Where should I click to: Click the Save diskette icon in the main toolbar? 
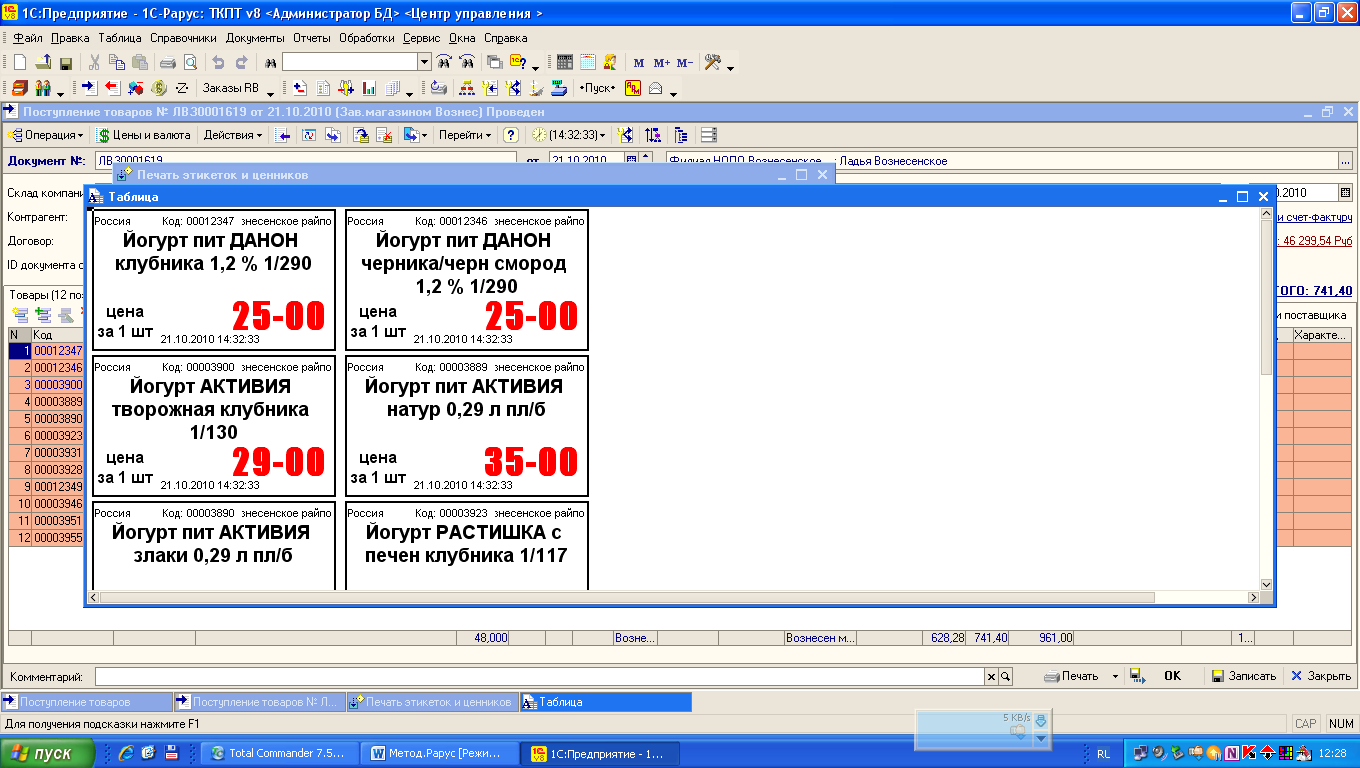point(66,62)
